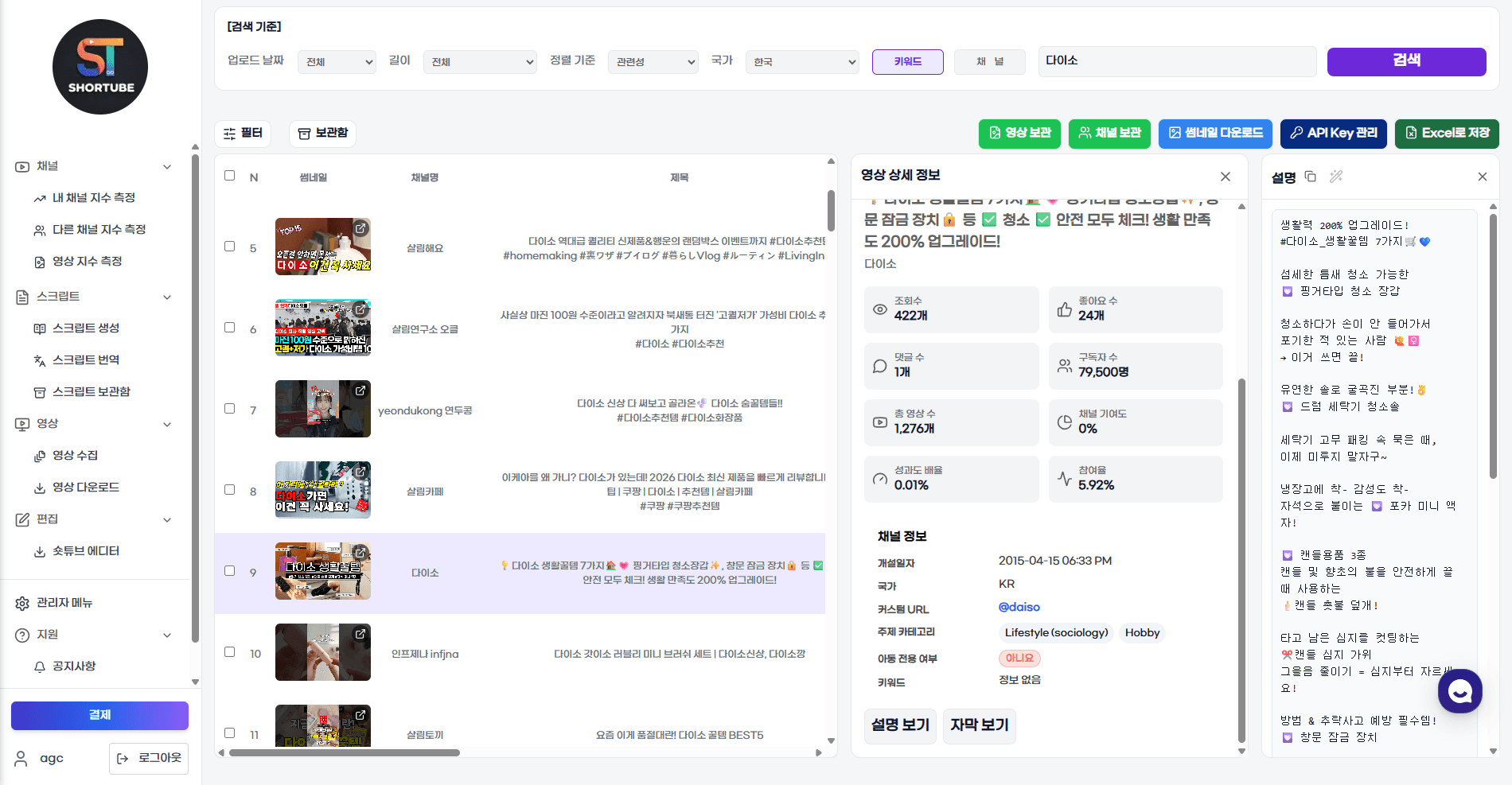
Task: Open 스크립트 생성 in the sidebar
Action: (86, 328)
